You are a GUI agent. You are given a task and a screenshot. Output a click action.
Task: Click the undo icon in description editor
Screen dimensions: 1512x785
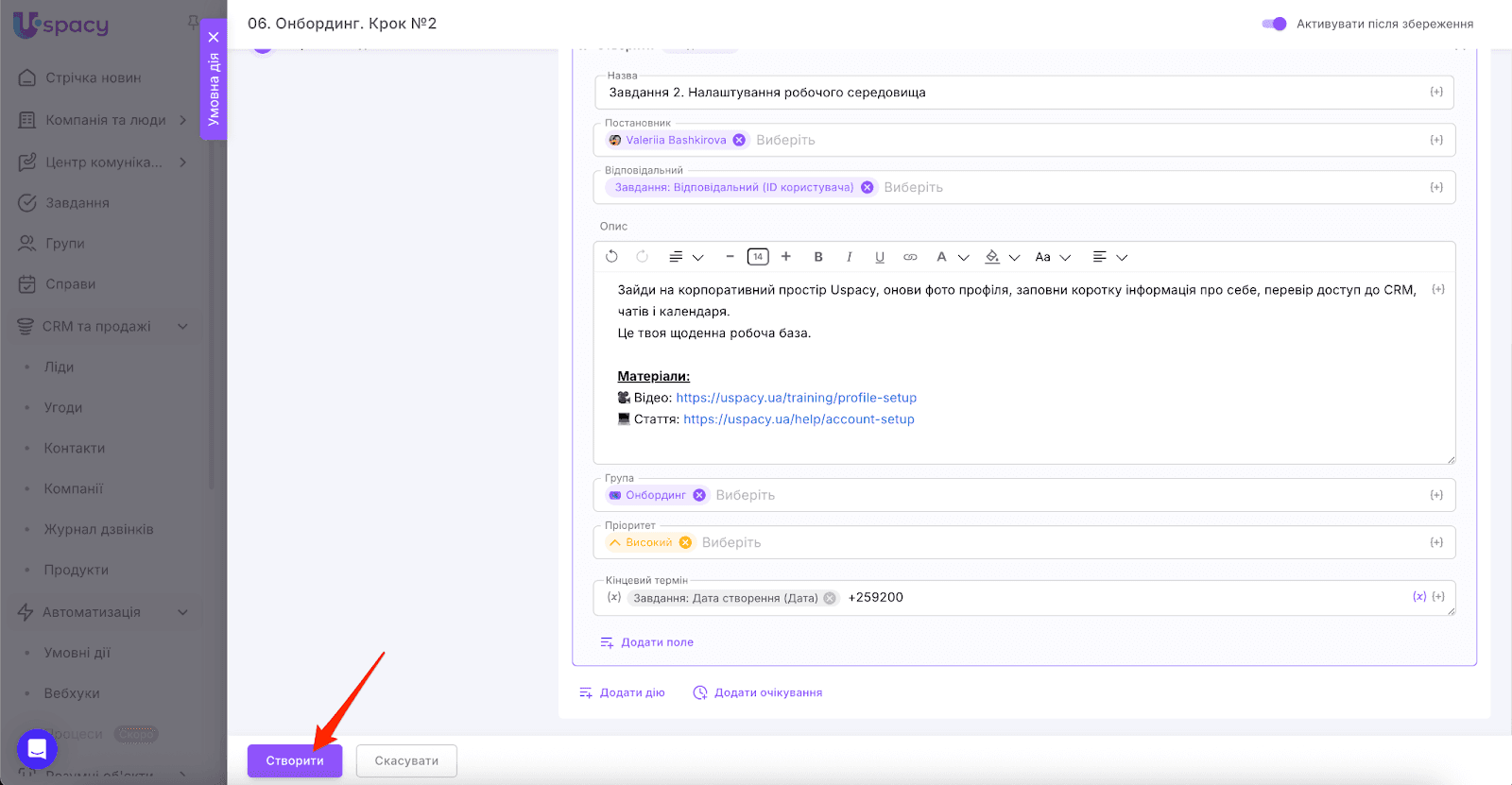[x=611, y=257]
